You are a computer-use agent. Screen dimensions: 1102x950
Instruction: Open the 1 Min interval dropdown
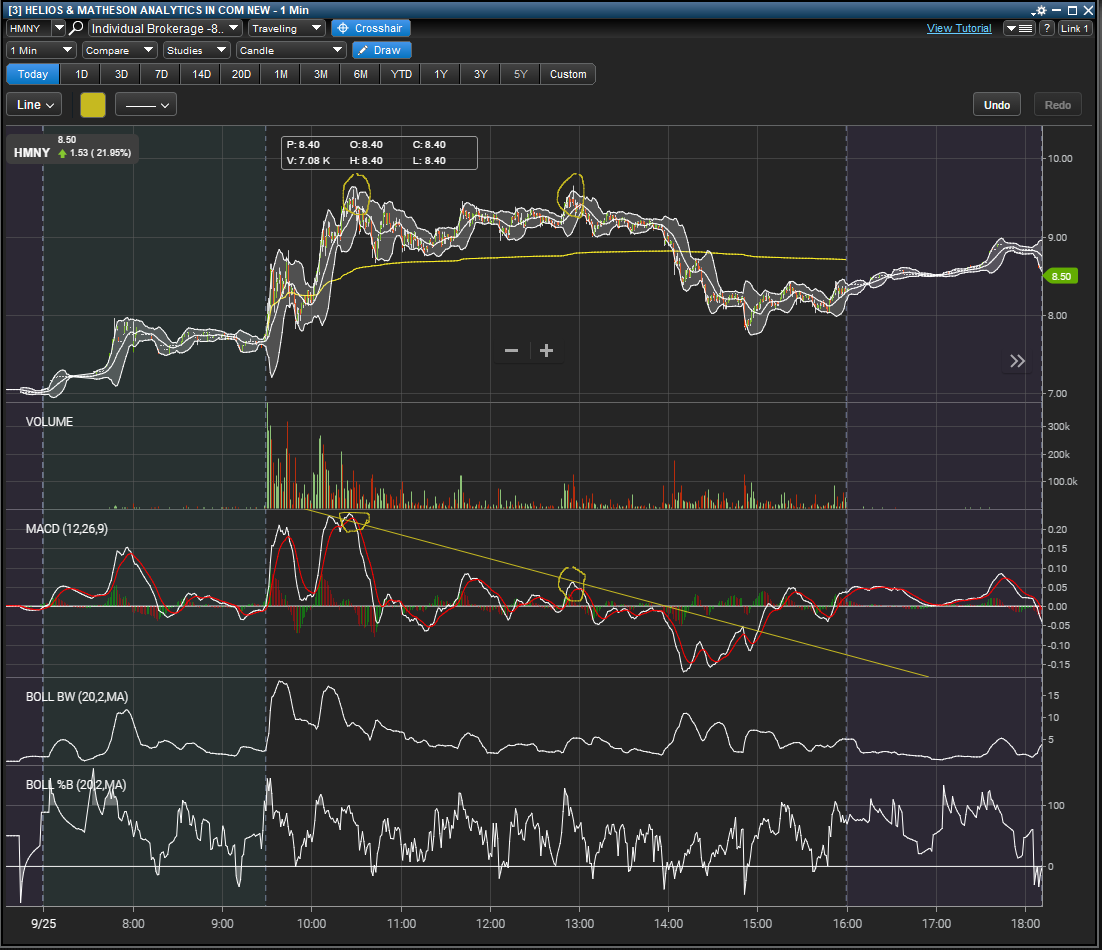(x=41, y=50)
